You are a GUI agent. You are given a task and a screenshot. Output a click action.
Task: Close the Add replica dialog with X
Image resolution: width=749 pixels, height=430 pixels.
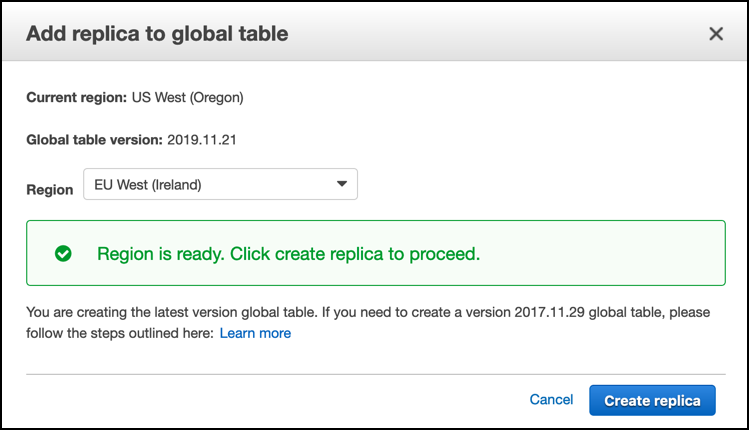coord(716,34)
